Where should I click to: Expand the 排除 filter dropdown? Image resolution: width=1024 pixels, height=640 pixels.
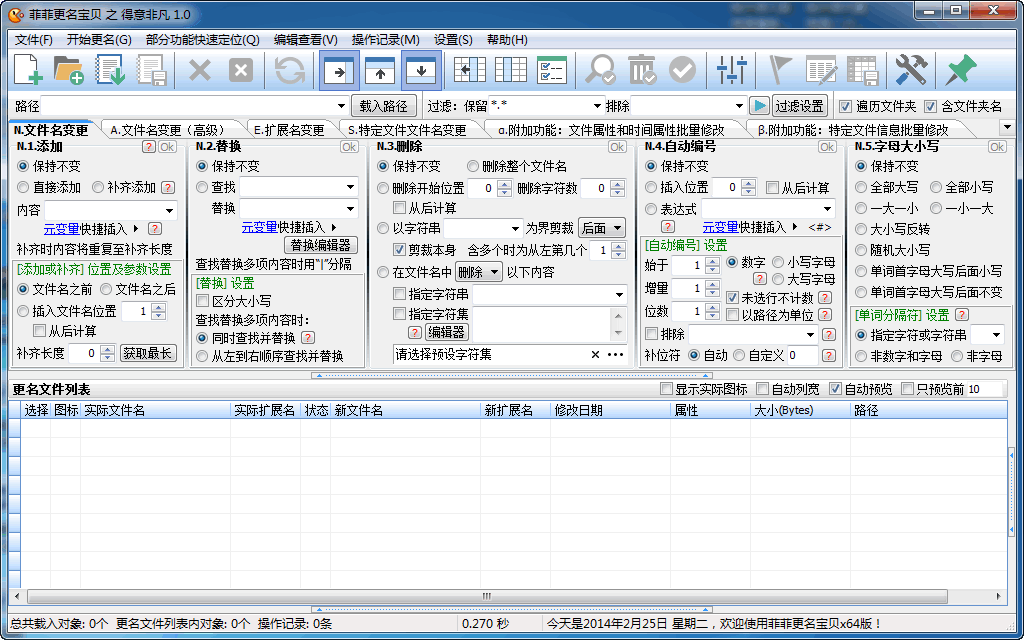point(738,106)
